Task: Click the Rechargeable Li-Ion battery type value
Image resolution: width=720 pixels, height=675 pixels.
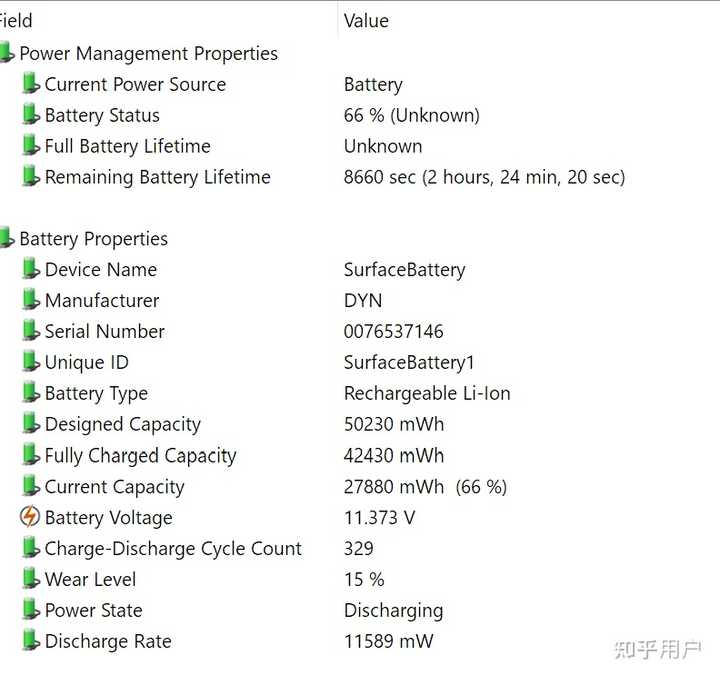Action: [427, 394]
